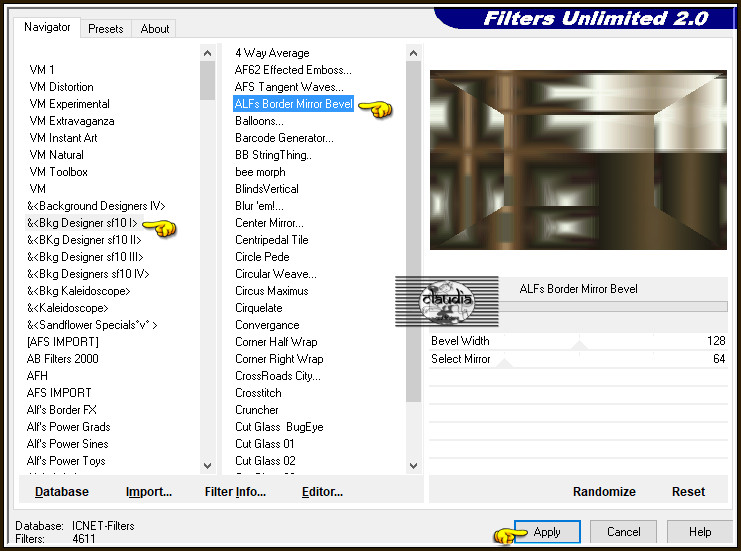Image resolution: width=741 pixels, height=551 pixels.
Task: Select Centripedal Tile filter
Action: tap(272, 240)
